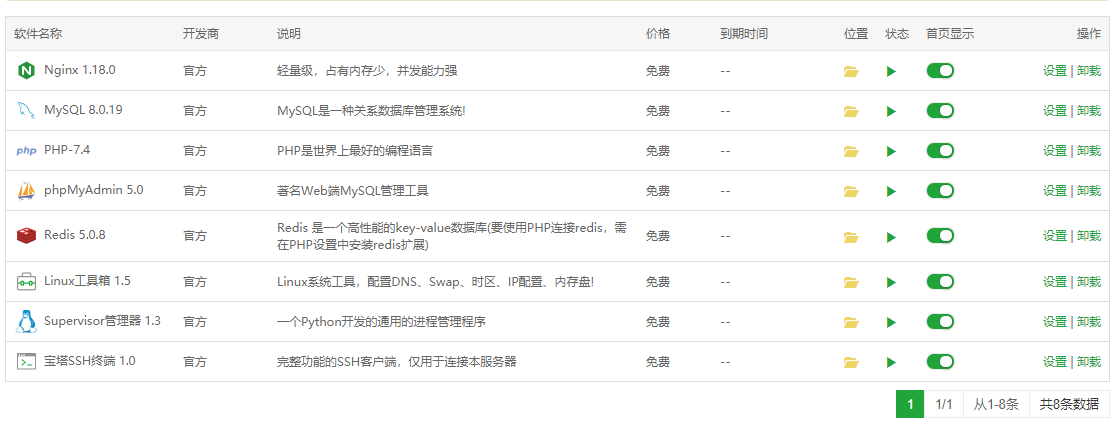The height and width of the screenshot is (428, 1119).
Task: Toggle homepage display for Nginx 1.18.0
Action: point(940,71)
